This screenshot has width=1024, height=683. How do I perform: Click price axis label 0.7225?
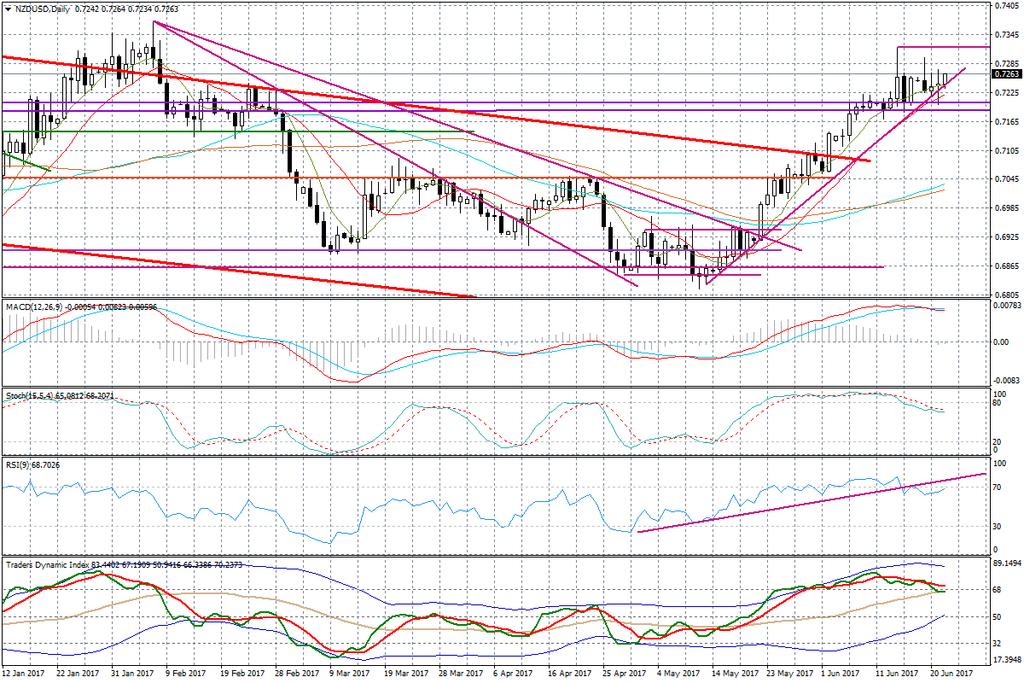click(1006, 93)
